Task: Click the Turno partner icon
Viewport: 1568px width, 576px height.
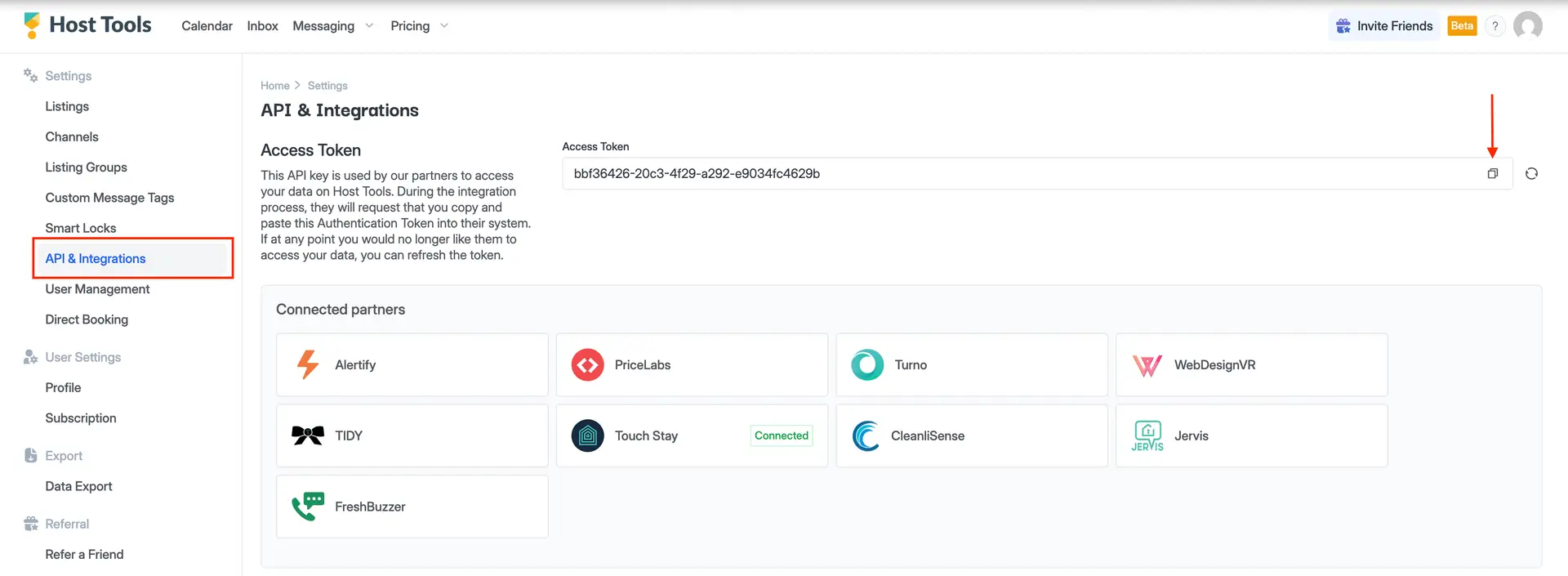Action: (x=867, y=365)
